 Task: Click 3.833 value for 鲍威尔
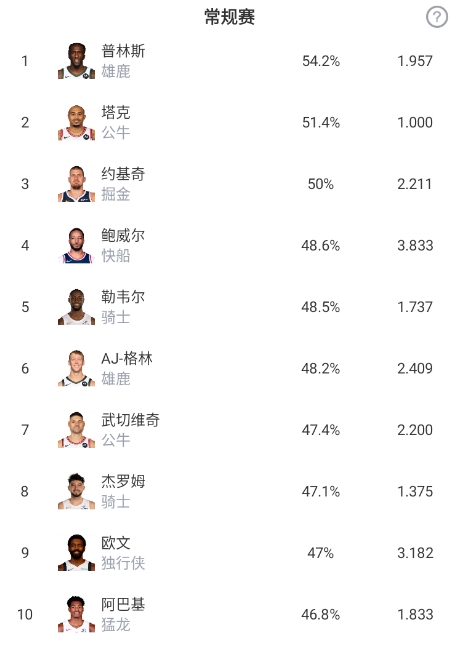[415, 246]
